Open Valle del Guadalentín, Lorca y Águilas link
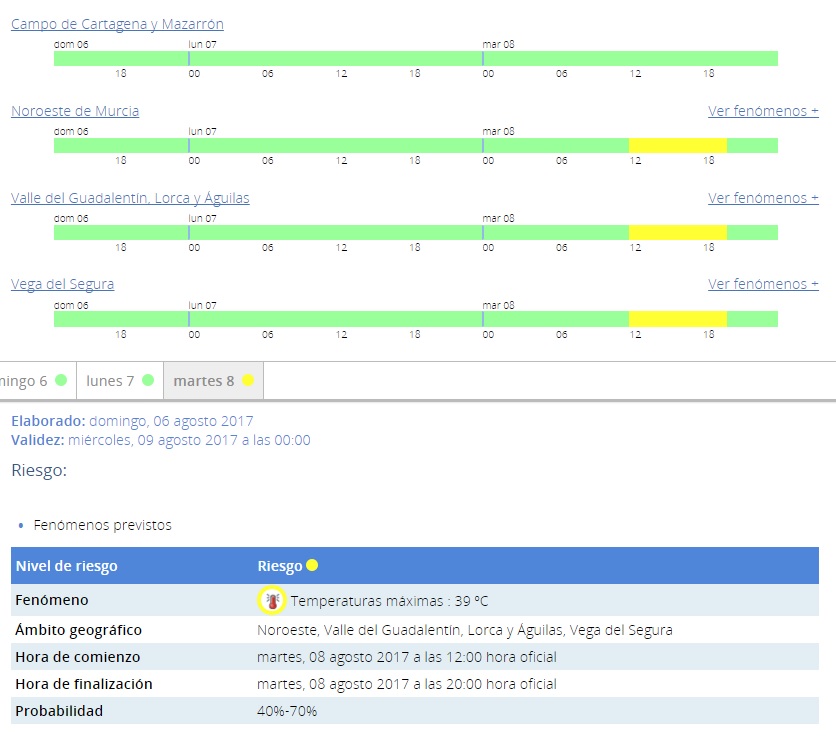The height and width of the screenshot is (740, 836). pos(130,198)
